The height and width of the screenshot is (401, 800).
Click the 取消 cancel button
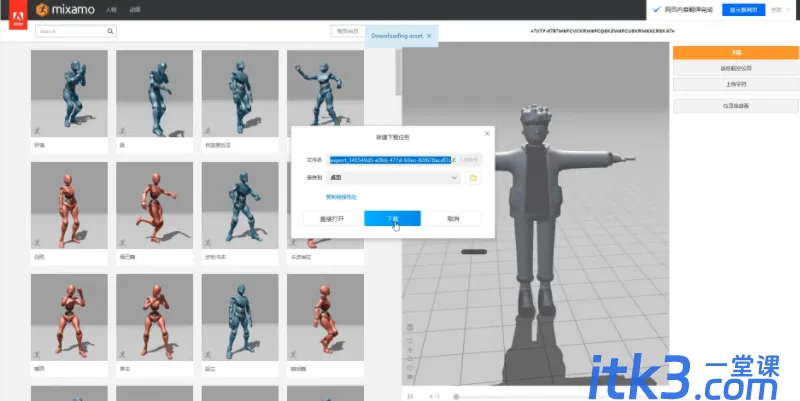coord(453,218)
